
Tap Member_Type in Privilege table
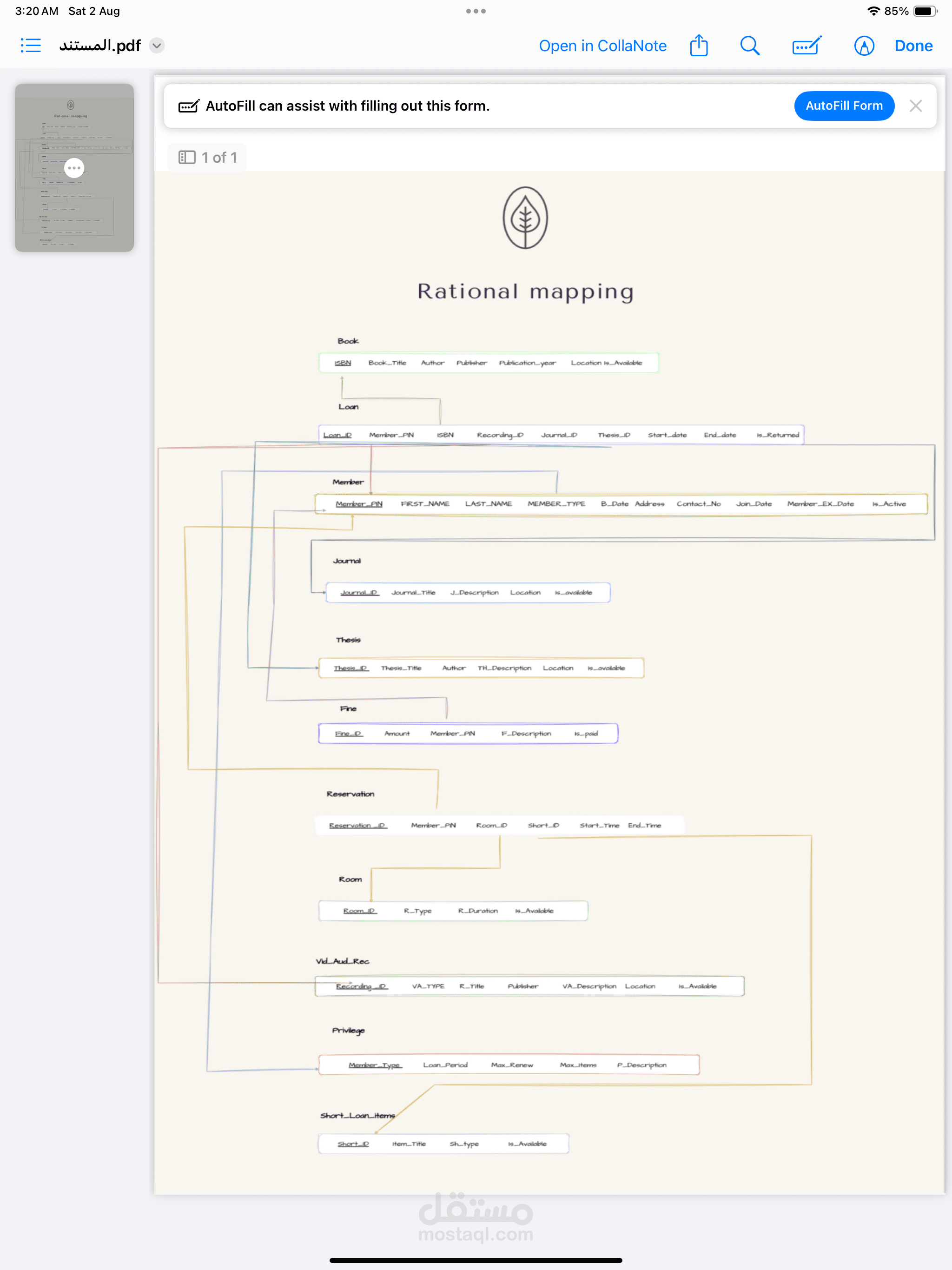376,1065
